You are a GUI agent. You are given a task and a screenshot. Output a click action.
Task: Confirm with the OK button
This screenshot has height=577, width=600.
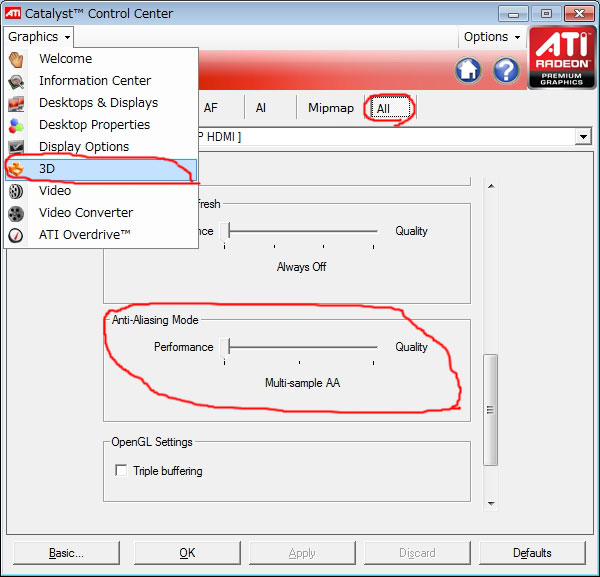(188, 553)
